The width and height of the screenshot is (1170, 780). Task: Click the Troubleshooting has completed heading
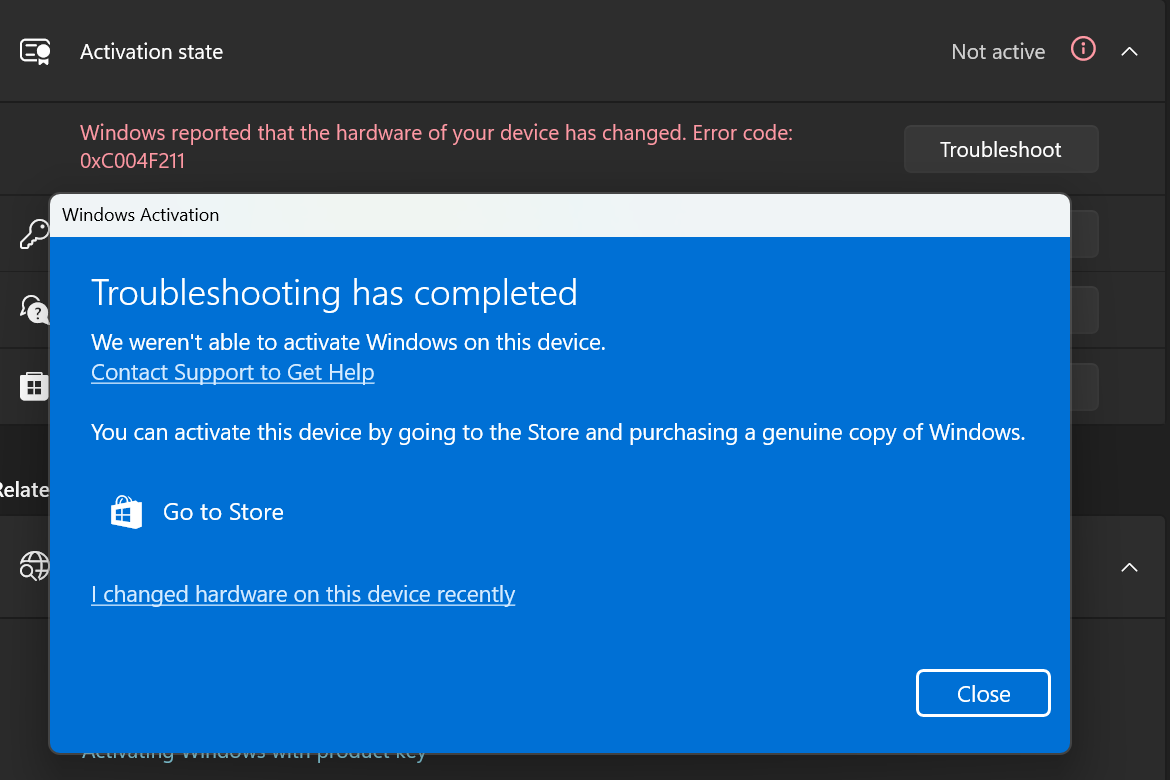334,293
